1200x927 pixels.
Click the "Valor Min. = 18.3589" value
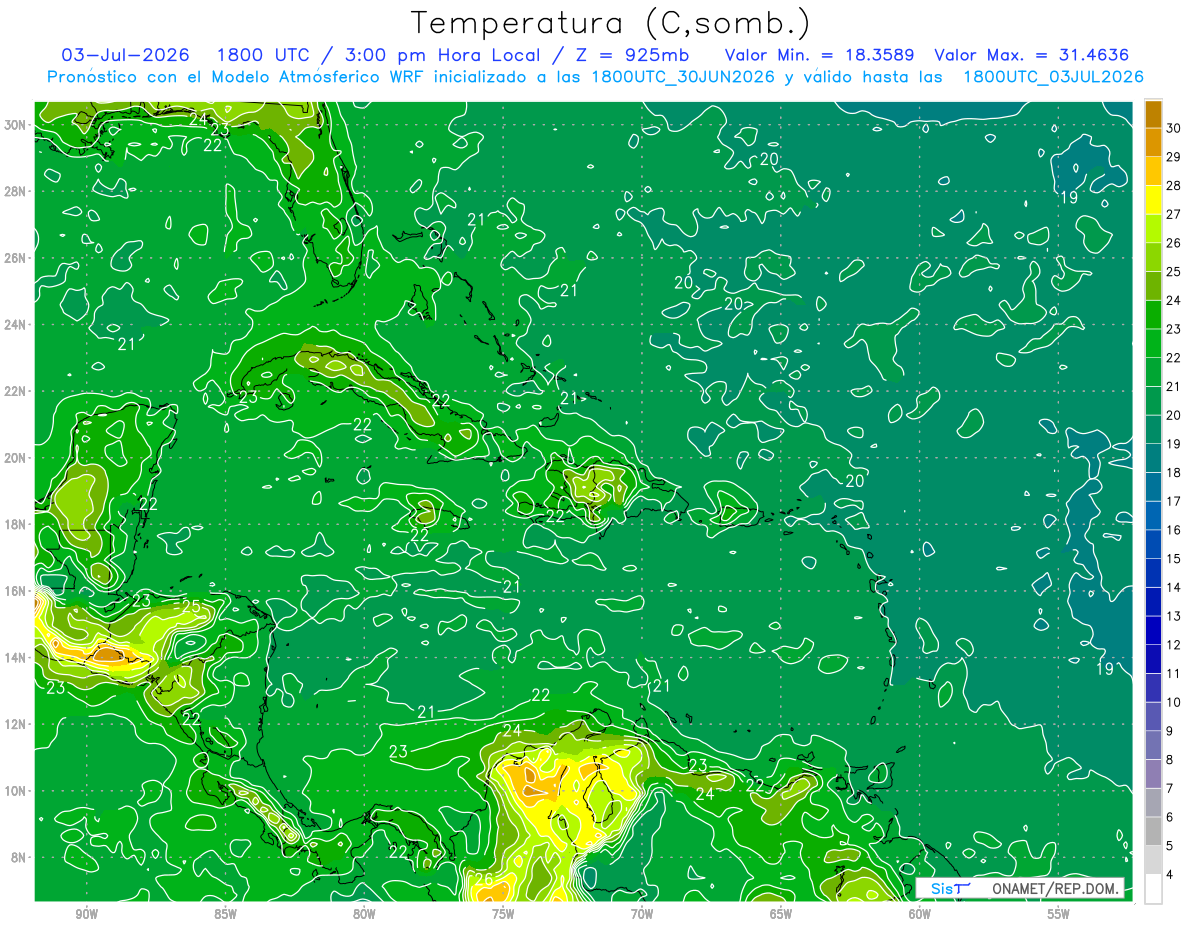[x=819, y=55]
